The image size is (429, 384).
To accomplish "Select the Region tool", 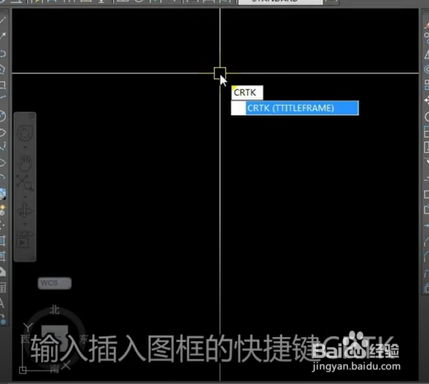I will [2, 272].
